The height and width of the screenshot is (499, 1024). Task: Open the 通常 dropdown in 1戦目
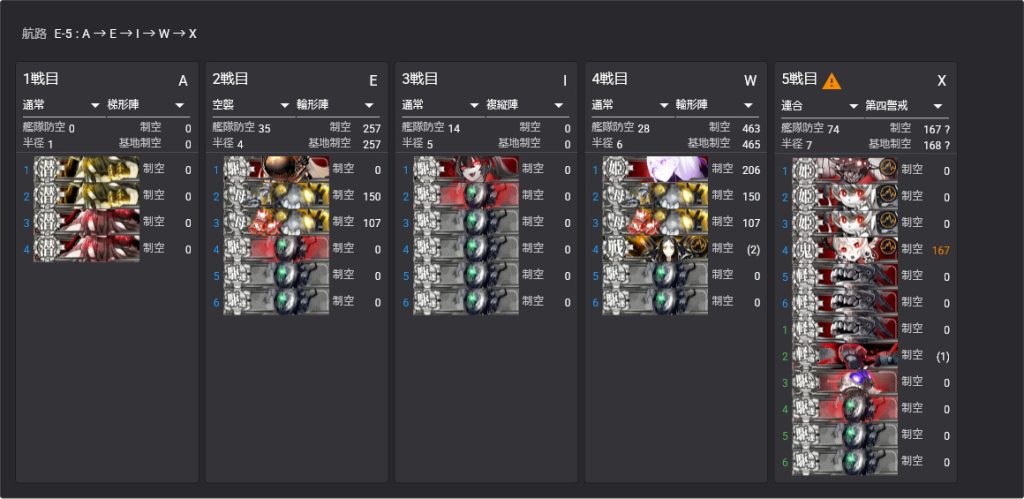click(x=61, y=105)
